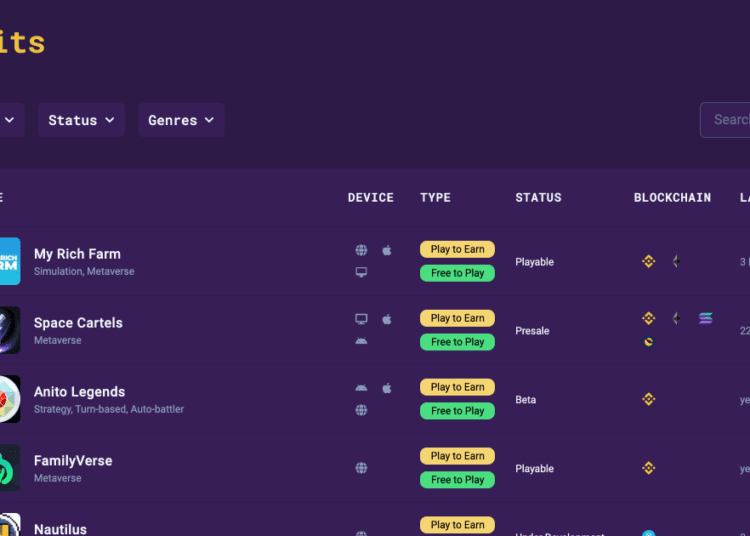Click My Rich Farm Apple device icon
This screenshot has height=536, width=750.
pyautogui.click(x=387, y=250)
